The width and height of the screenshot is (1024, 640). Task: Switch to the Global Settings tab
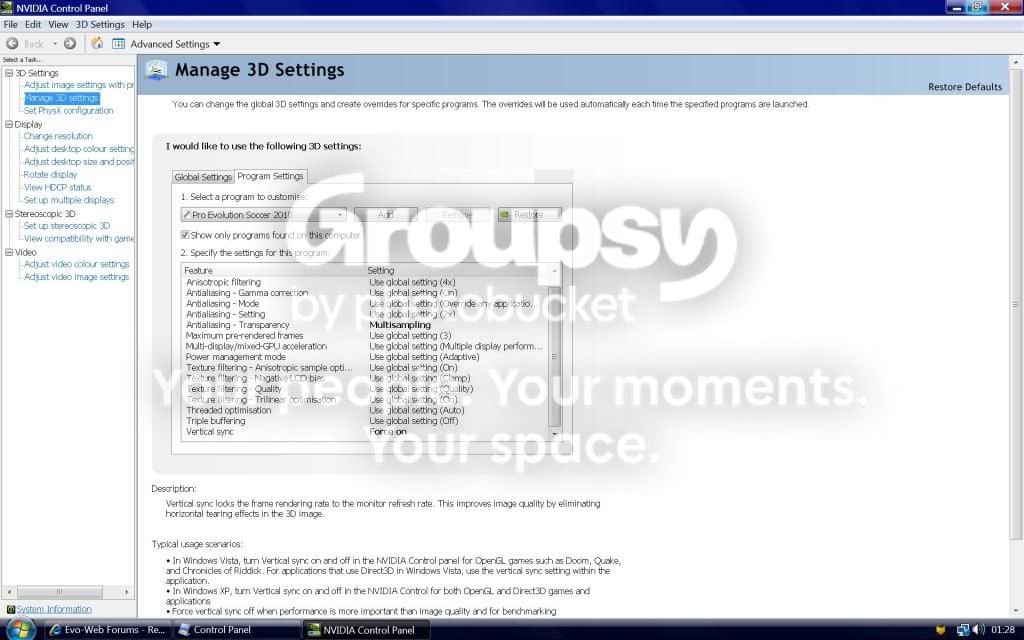pos(203,177)
